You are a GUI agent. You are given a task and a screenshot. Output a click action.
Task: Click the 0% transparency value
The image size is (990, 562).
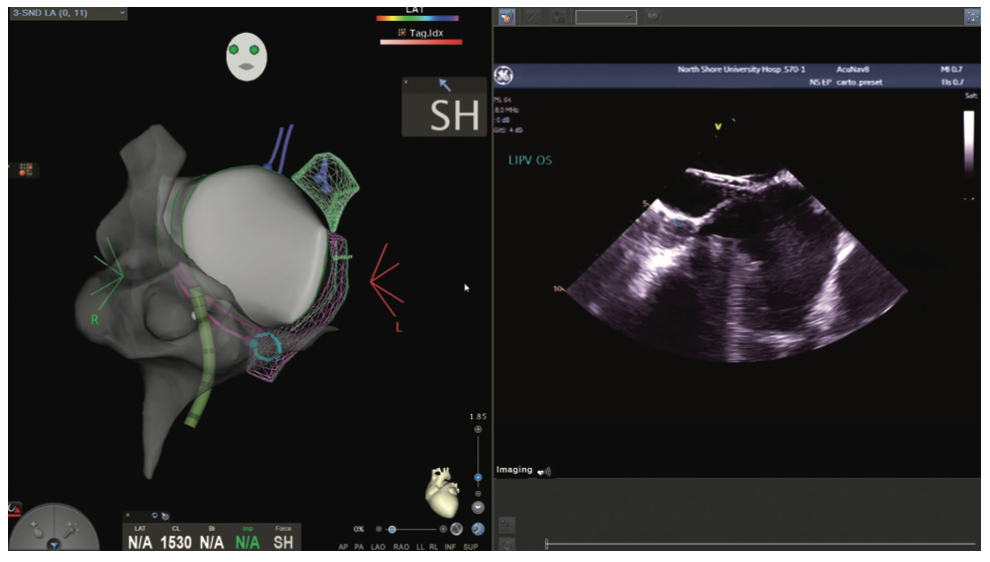pyautogui.click(x=359, y=529)
